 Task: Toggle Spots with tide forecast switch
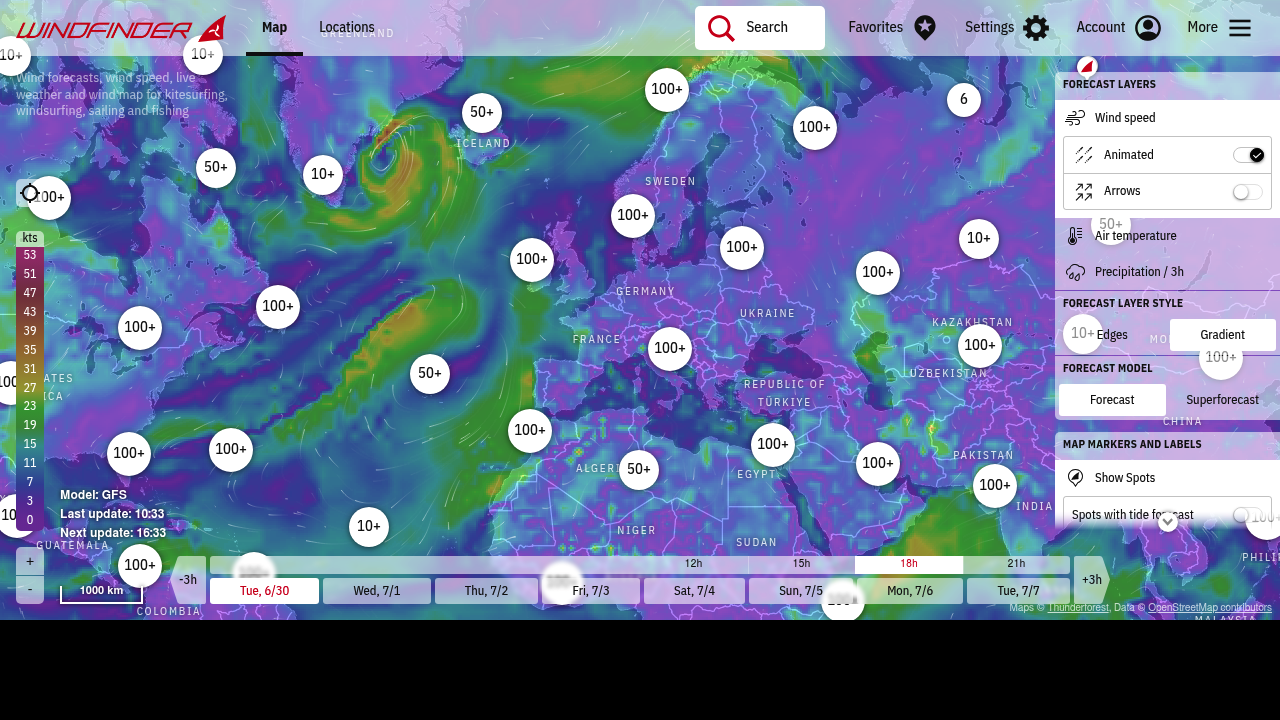pos(1248,514)
